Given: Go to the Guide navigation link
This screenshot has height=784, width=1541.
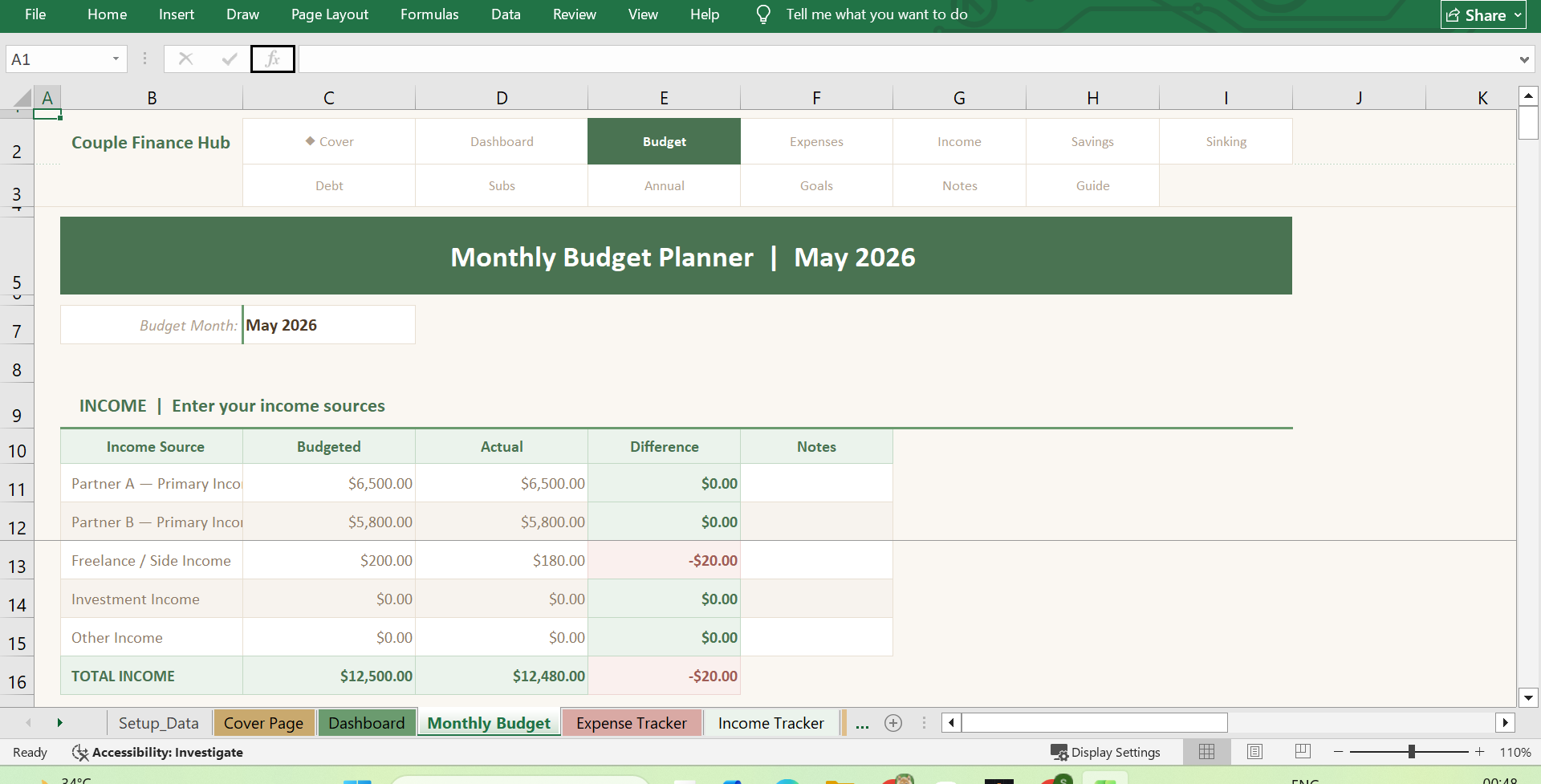Looking at the screenshot, I should coord(1092,185).
